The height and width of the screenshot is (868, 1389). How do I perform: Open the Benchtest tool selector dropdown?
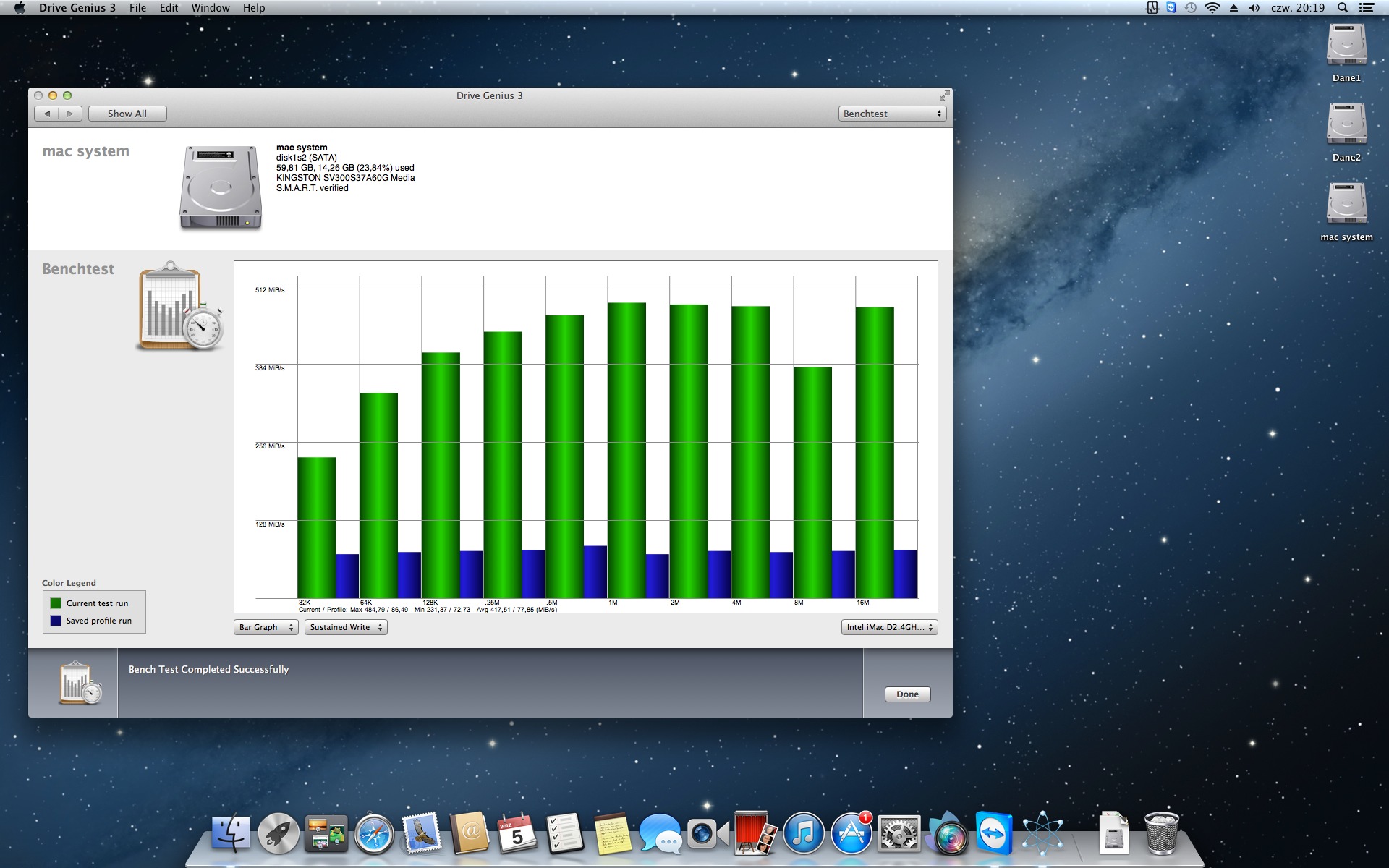tap(893, 114)
